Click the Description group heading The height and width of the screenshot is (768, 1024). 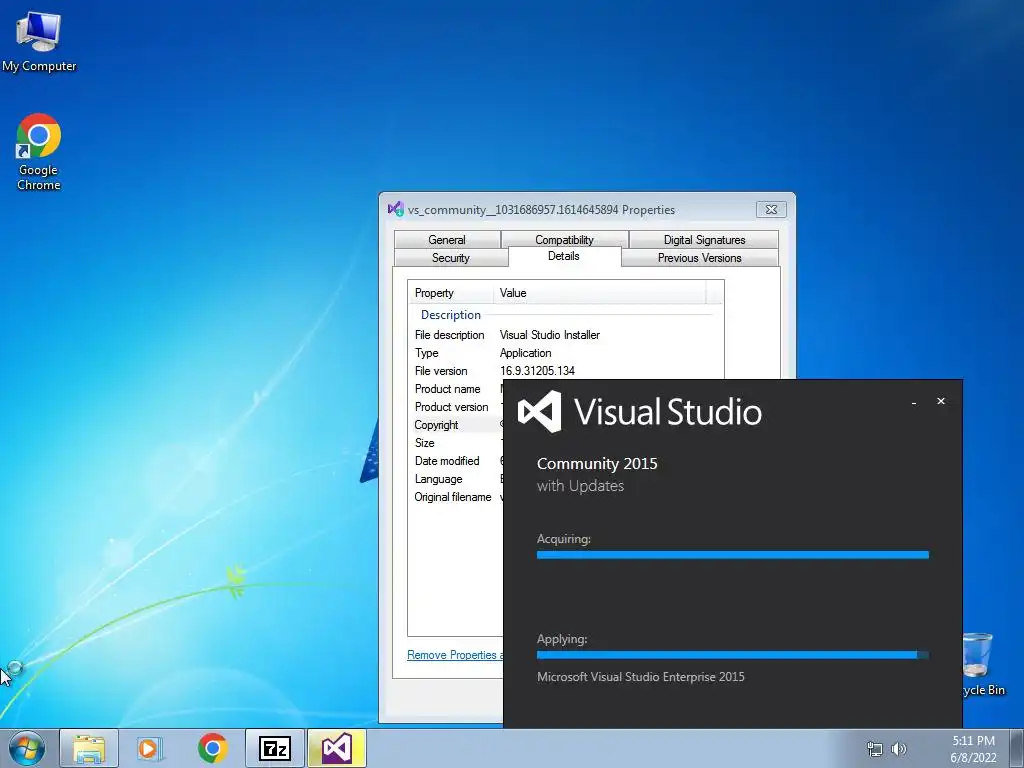click(451, 315)
